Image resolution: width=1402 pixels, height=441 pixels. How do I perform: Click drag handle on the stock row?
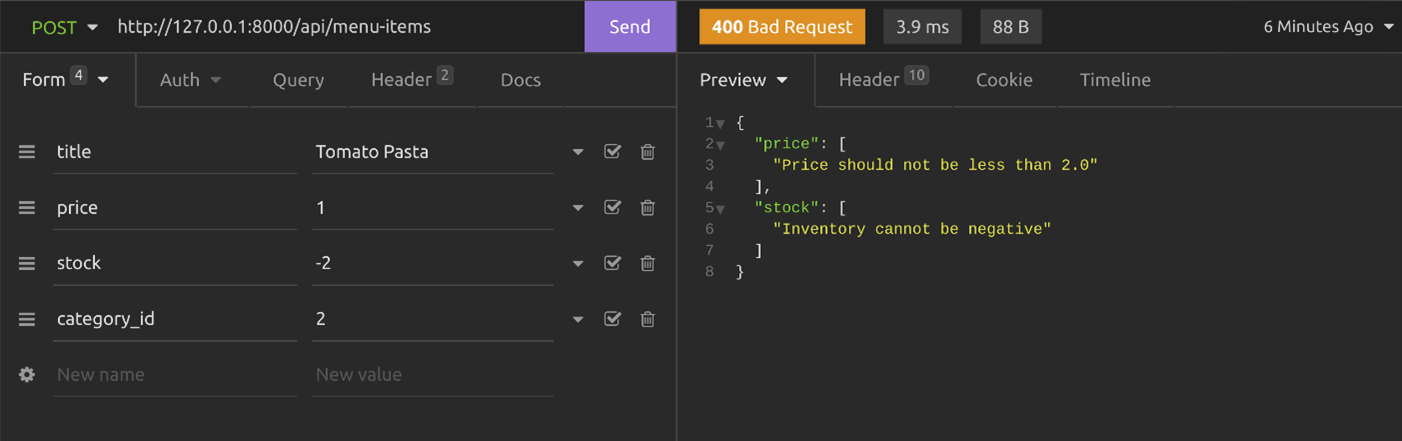click(27, 263)
